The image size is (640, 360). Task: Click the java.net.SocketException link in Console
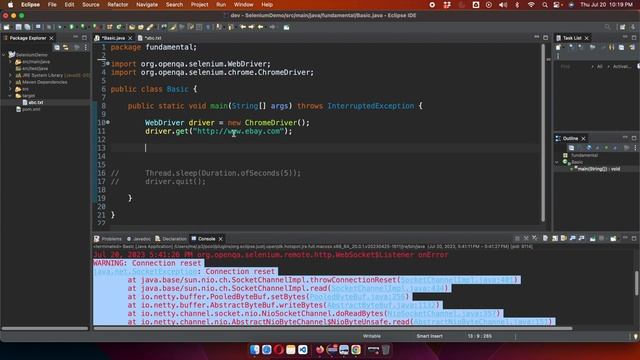145,271
